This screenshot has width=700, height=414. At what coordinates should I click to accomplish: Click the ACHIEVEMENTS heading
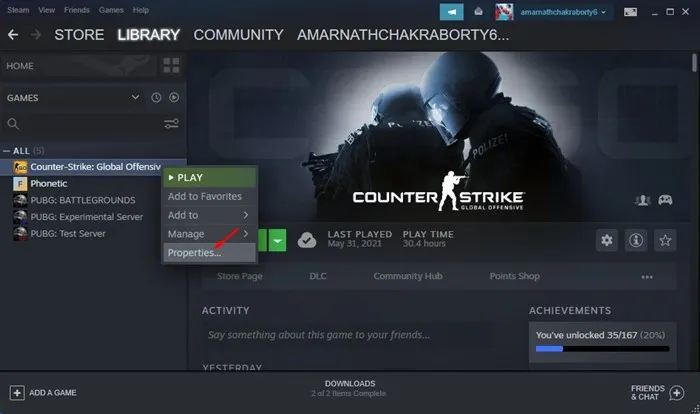point(570,311)
